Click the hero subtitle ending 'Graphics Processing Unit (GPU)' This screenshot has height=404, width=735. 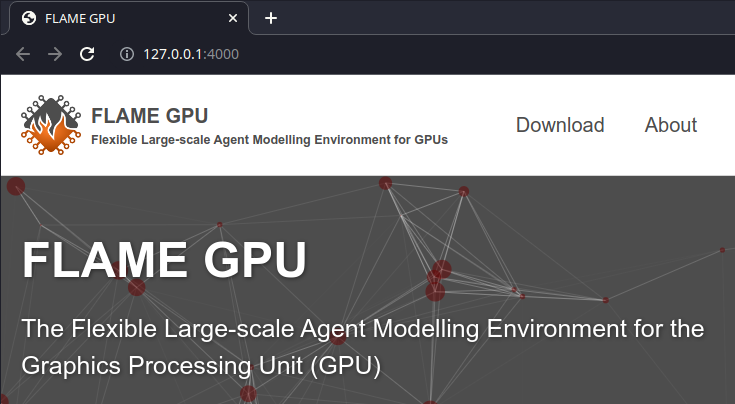point(363,347)
